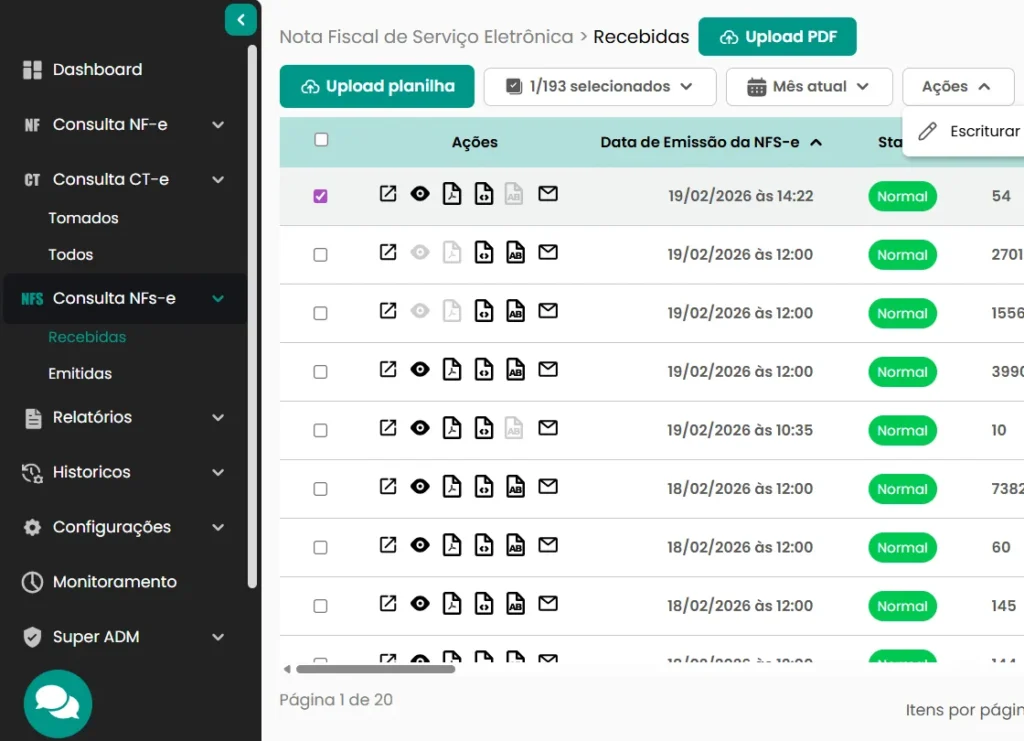Open the 1/193 selecionados dropdown
Viewport: 1024px width, 741px height.
pyautogui.click(x=600, y=87)
